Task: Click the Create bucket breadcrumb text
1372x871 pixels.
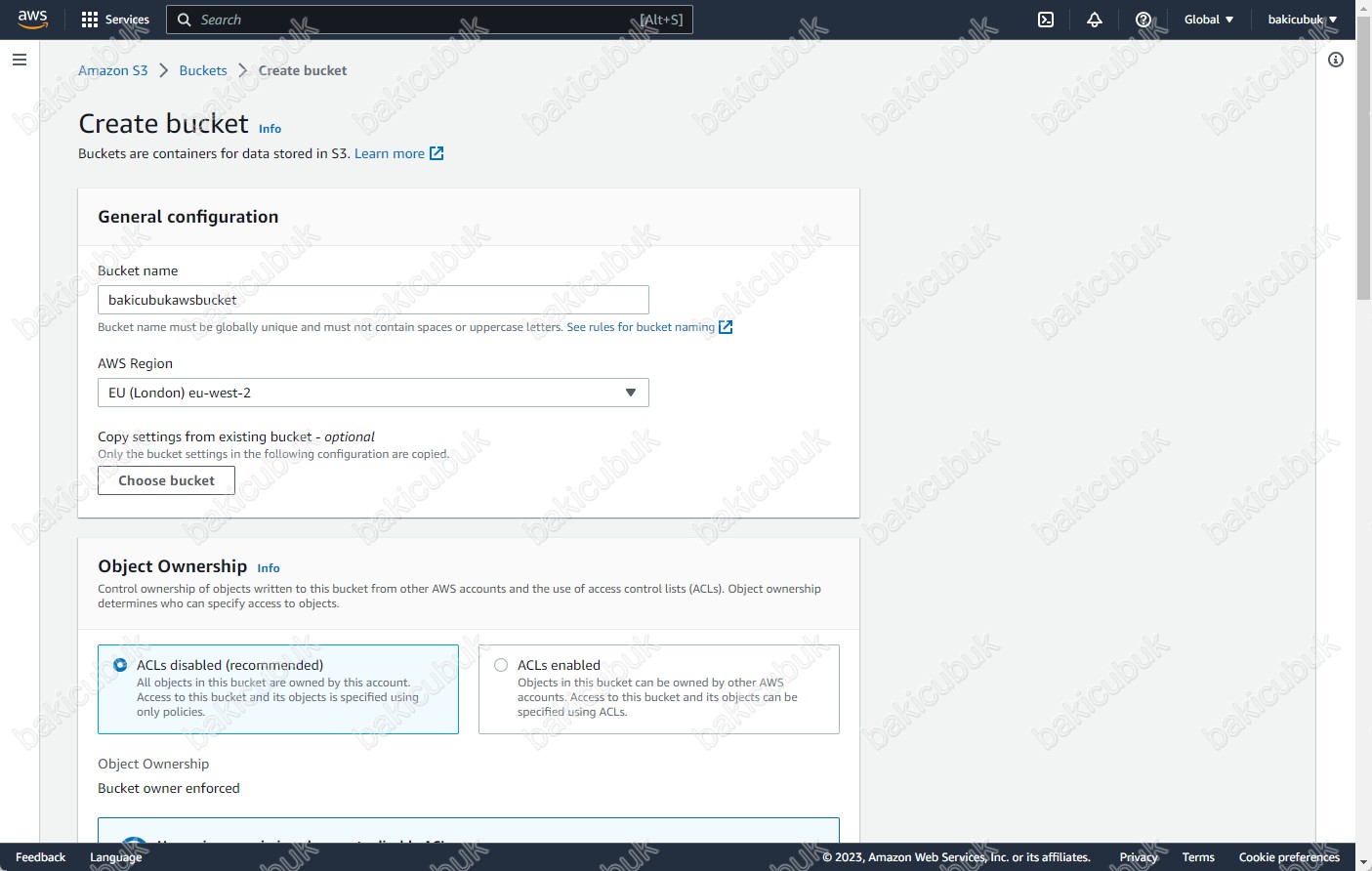Action: [303, 70]
